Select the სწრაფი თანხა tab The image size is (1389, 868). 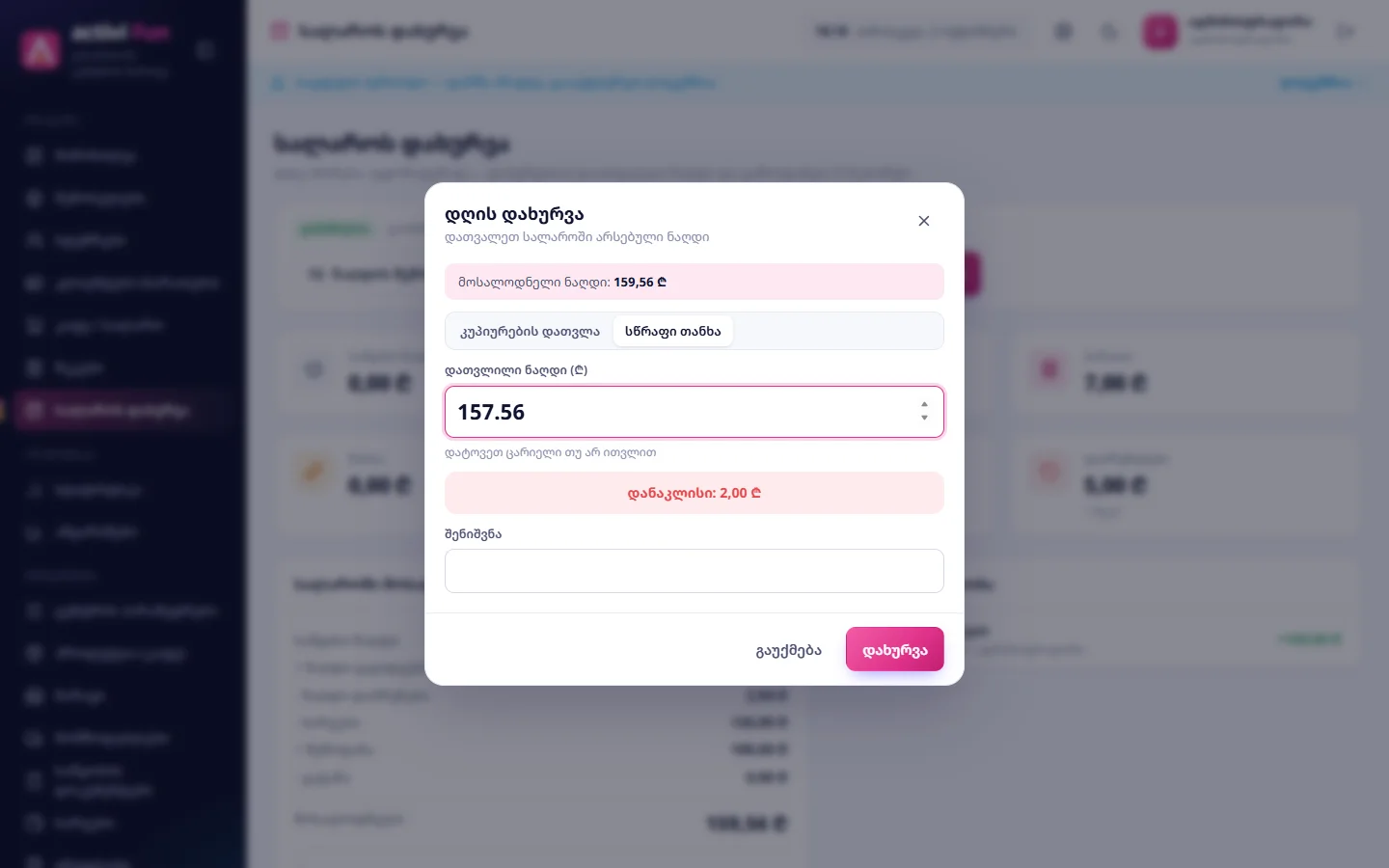(673, 331)
